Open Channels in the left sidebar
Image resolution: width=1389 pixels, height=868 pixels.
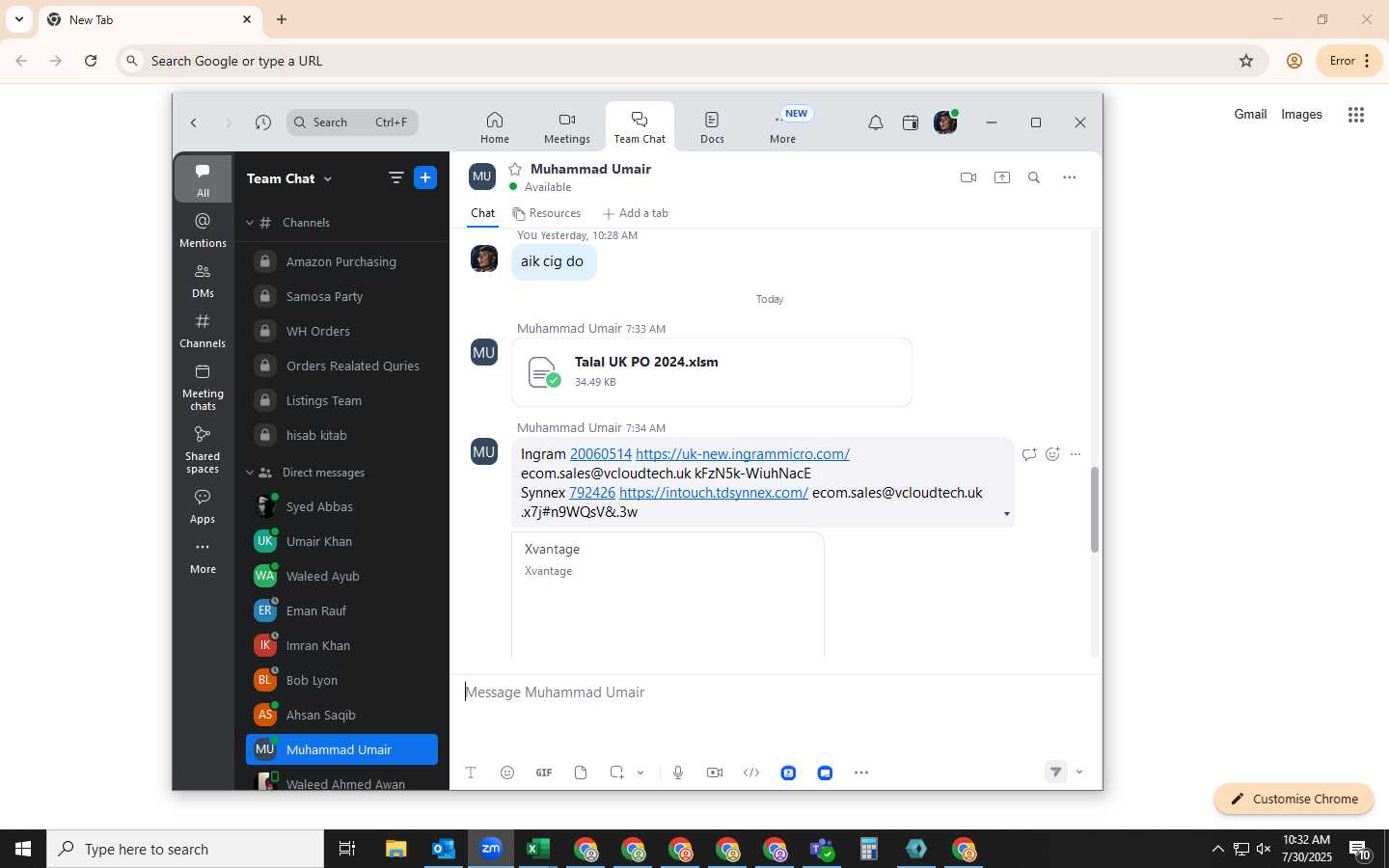(203, 330)
